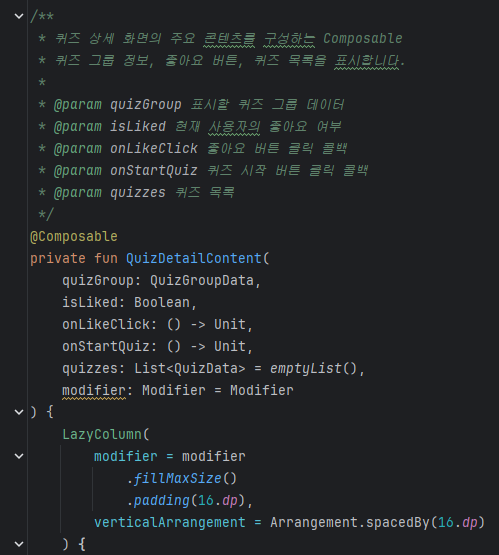Image resolution: width=499 pixels, height=555 pixels.
Task: Click underlined modifier parameter with warning
Action: click(94, 390)
